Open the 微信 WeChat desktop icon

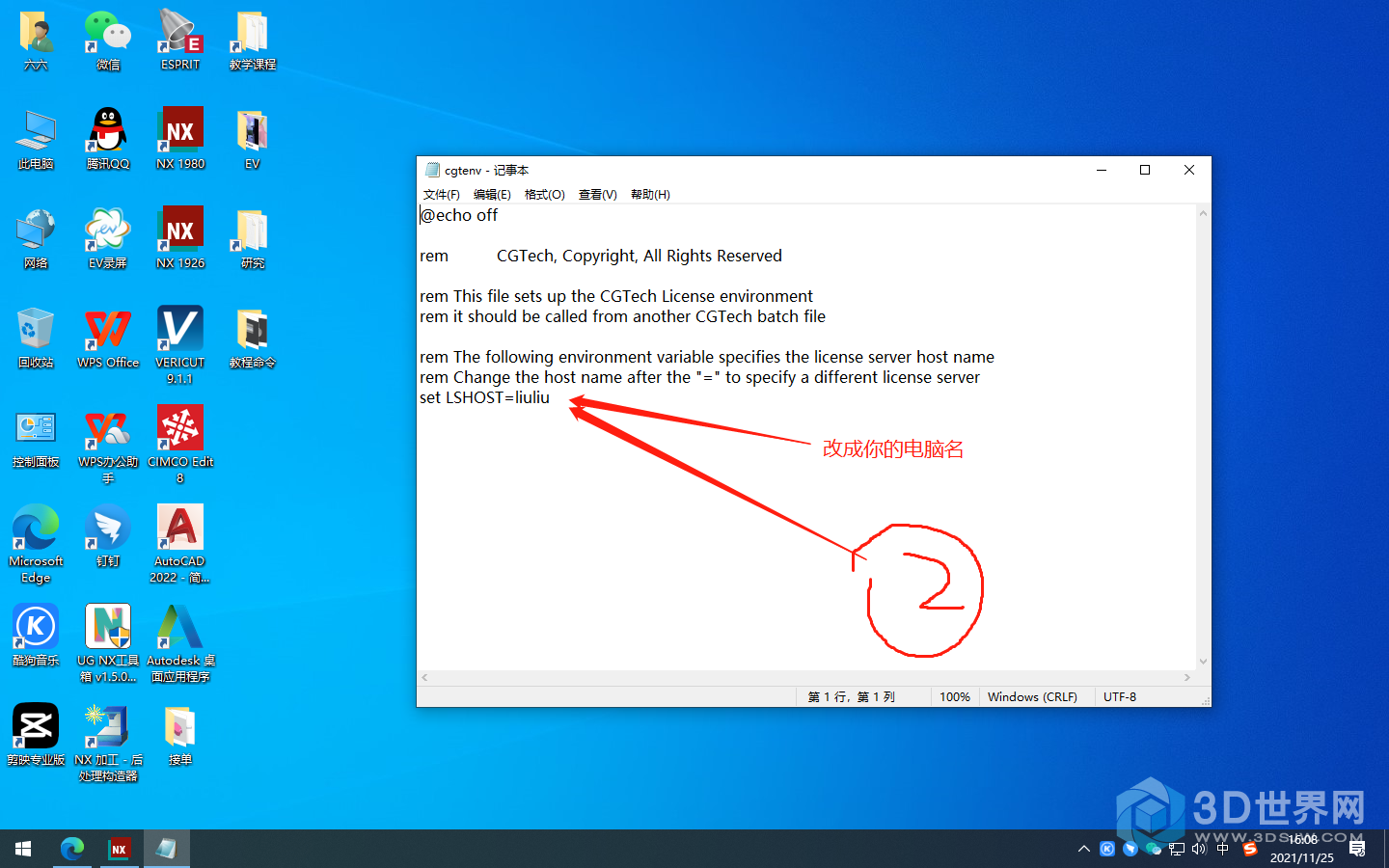[x=108, y=40]
